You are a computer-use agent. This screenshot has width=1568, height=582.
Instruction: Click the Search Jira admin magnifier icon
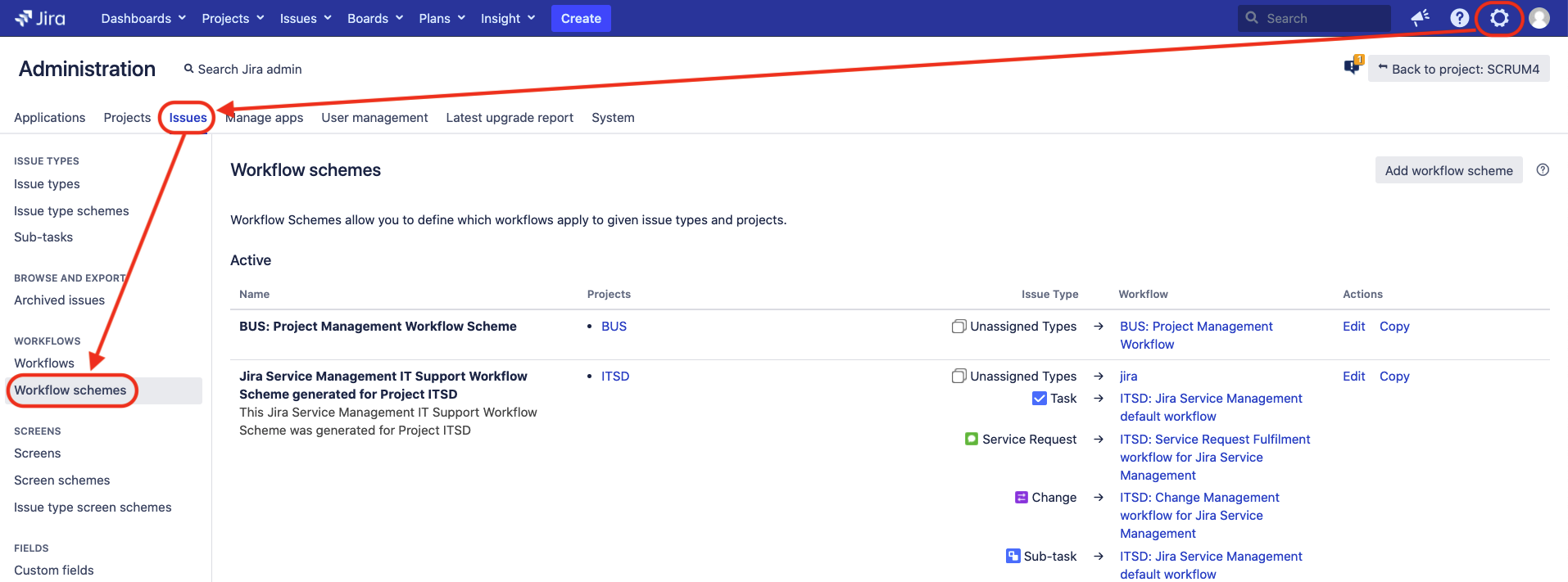coord(189,70)
